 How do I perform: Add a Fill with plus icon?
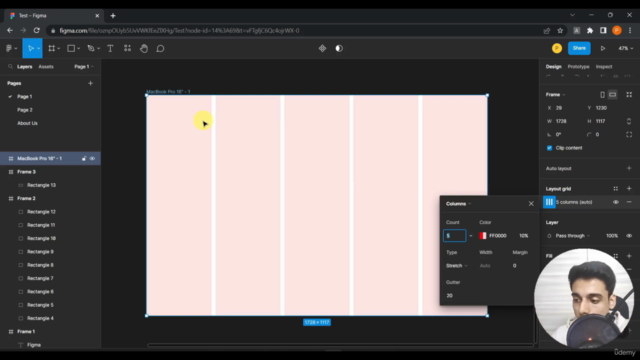629,256
